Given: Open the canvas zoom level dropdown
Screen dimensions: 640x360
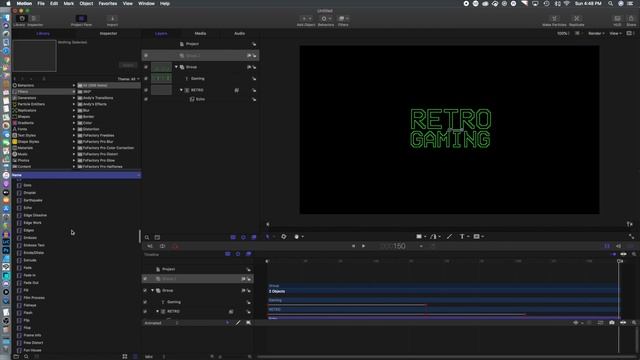Looking at the screenshot, I should click(563, 33).
